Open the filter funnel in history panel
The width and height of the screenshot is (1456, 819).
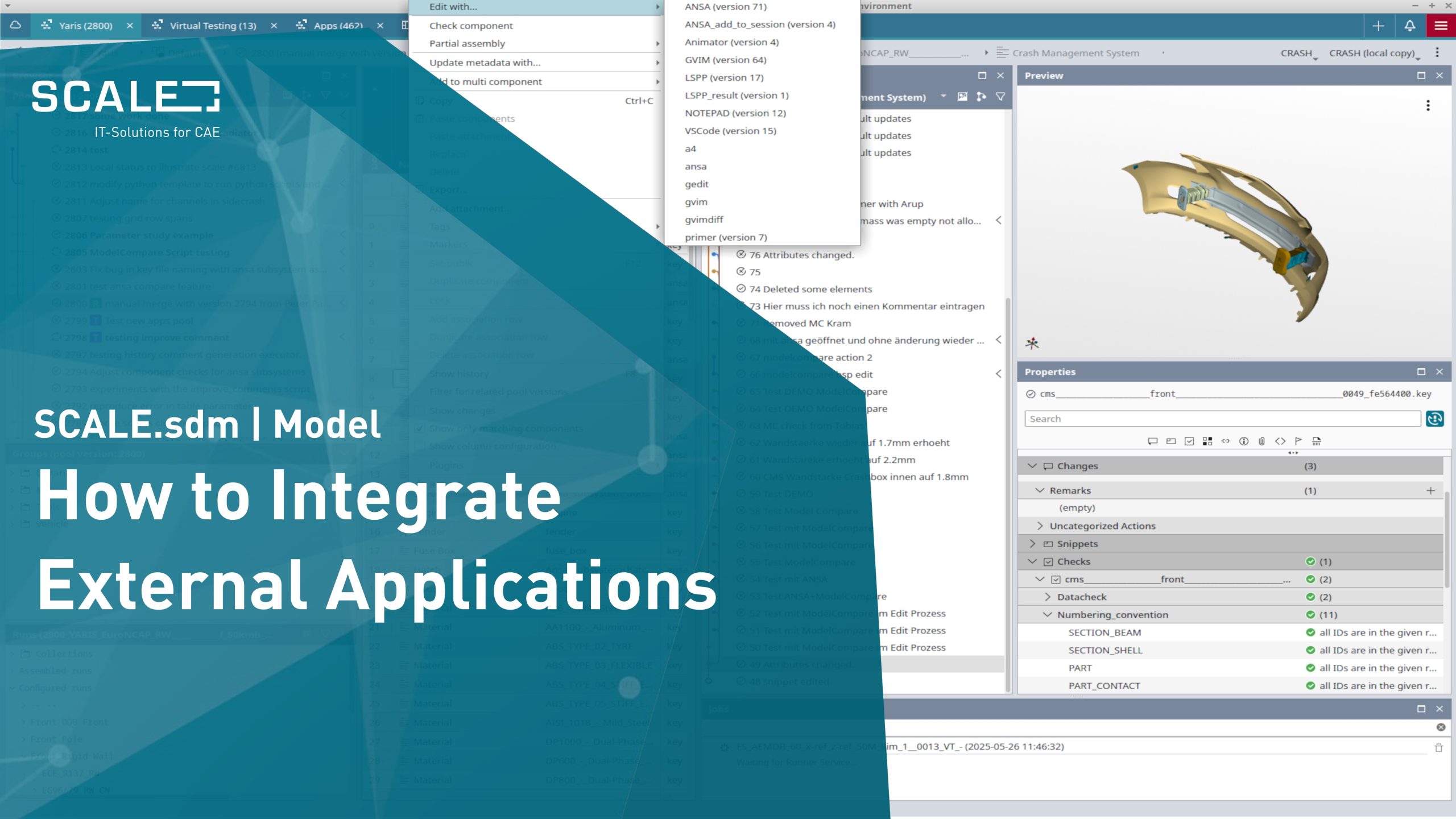1000,97
